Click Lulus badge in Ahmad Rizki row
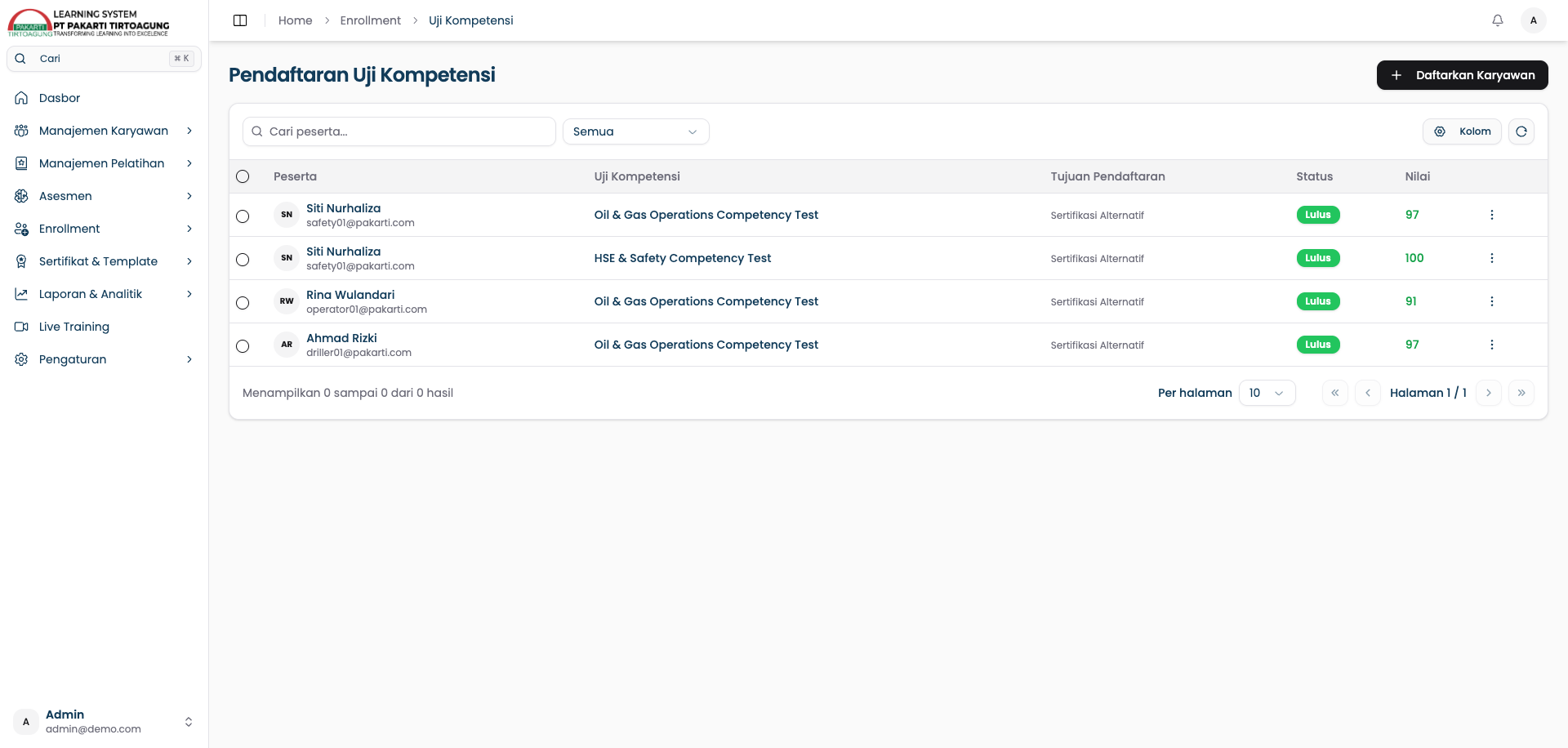Viewport: 1568px width, 748px height. 1318,345
